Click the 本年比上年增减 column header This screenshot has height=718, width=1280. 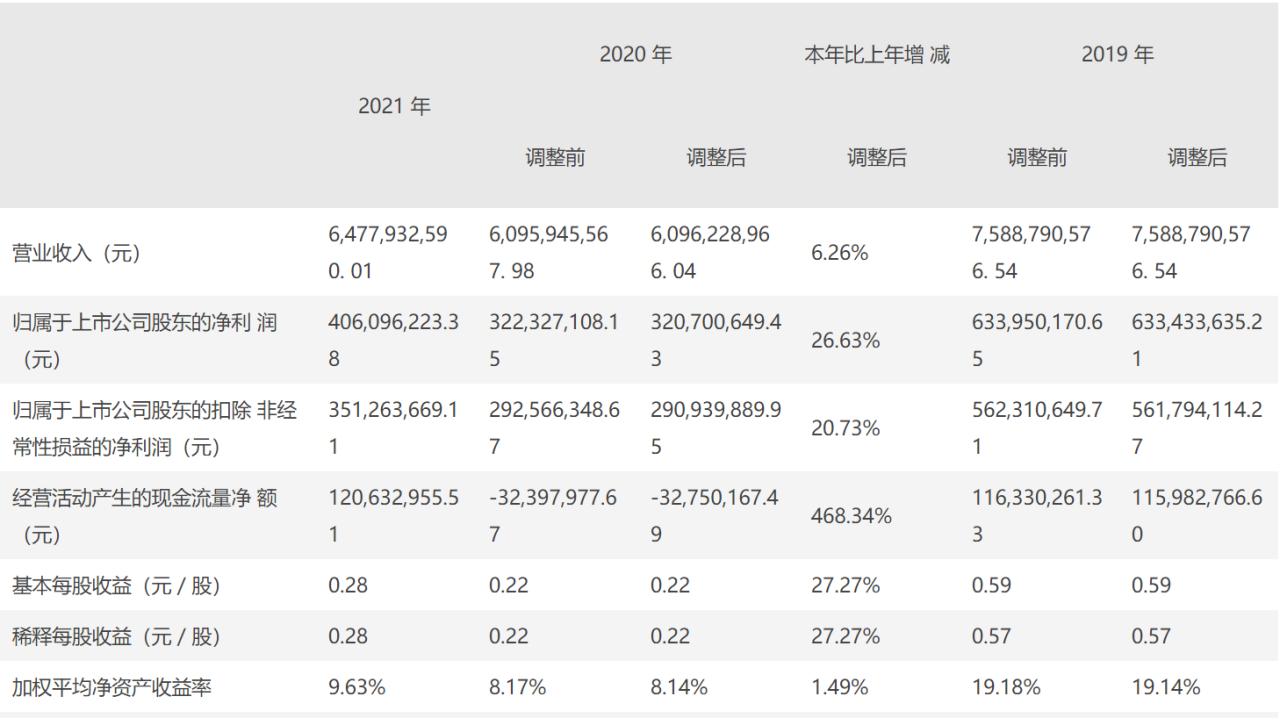[877, 54]
